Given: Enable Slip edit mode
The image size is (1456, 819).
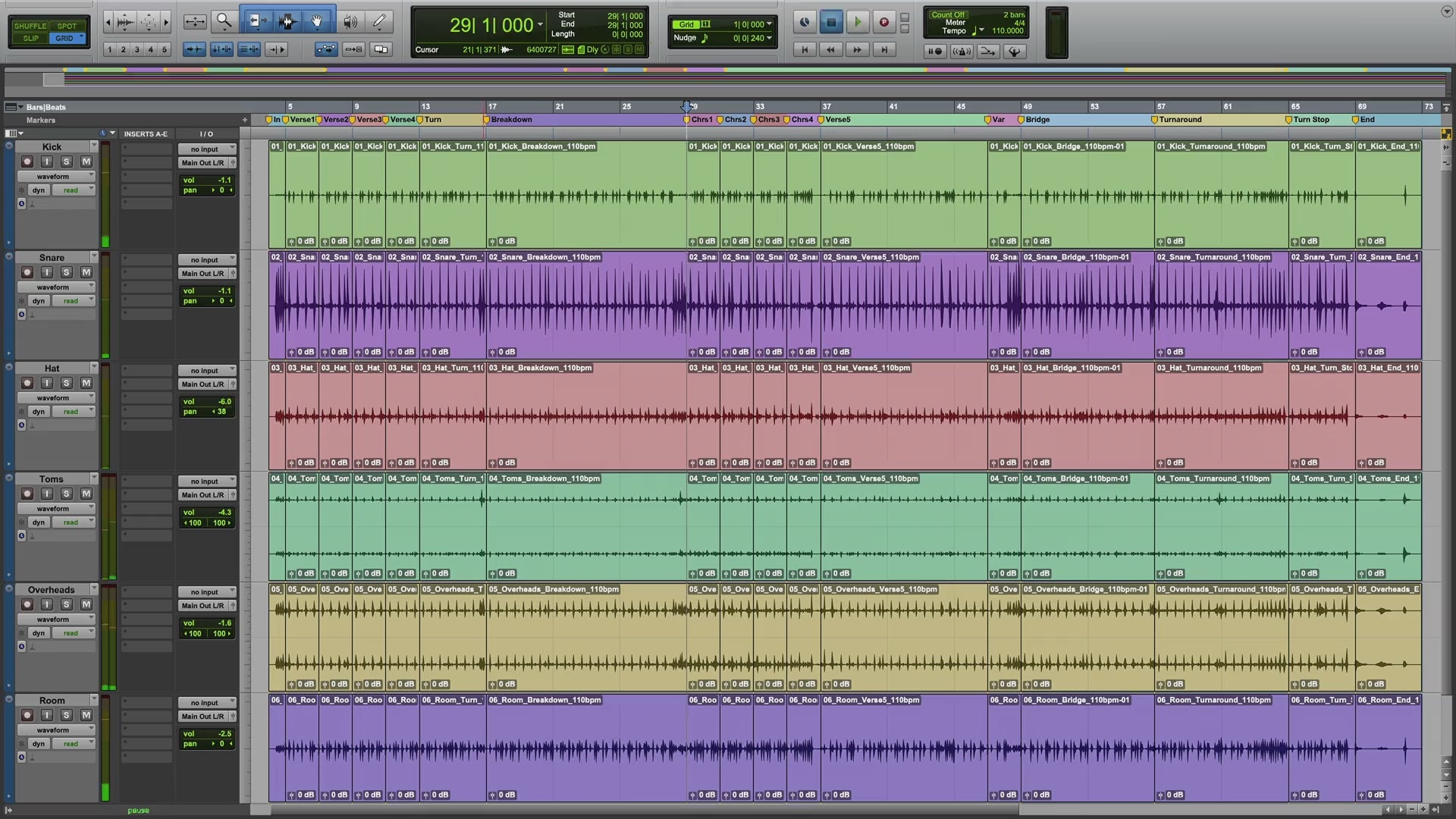Looking at the screenshot, I should pyautogui.click(x=30, y=38).
